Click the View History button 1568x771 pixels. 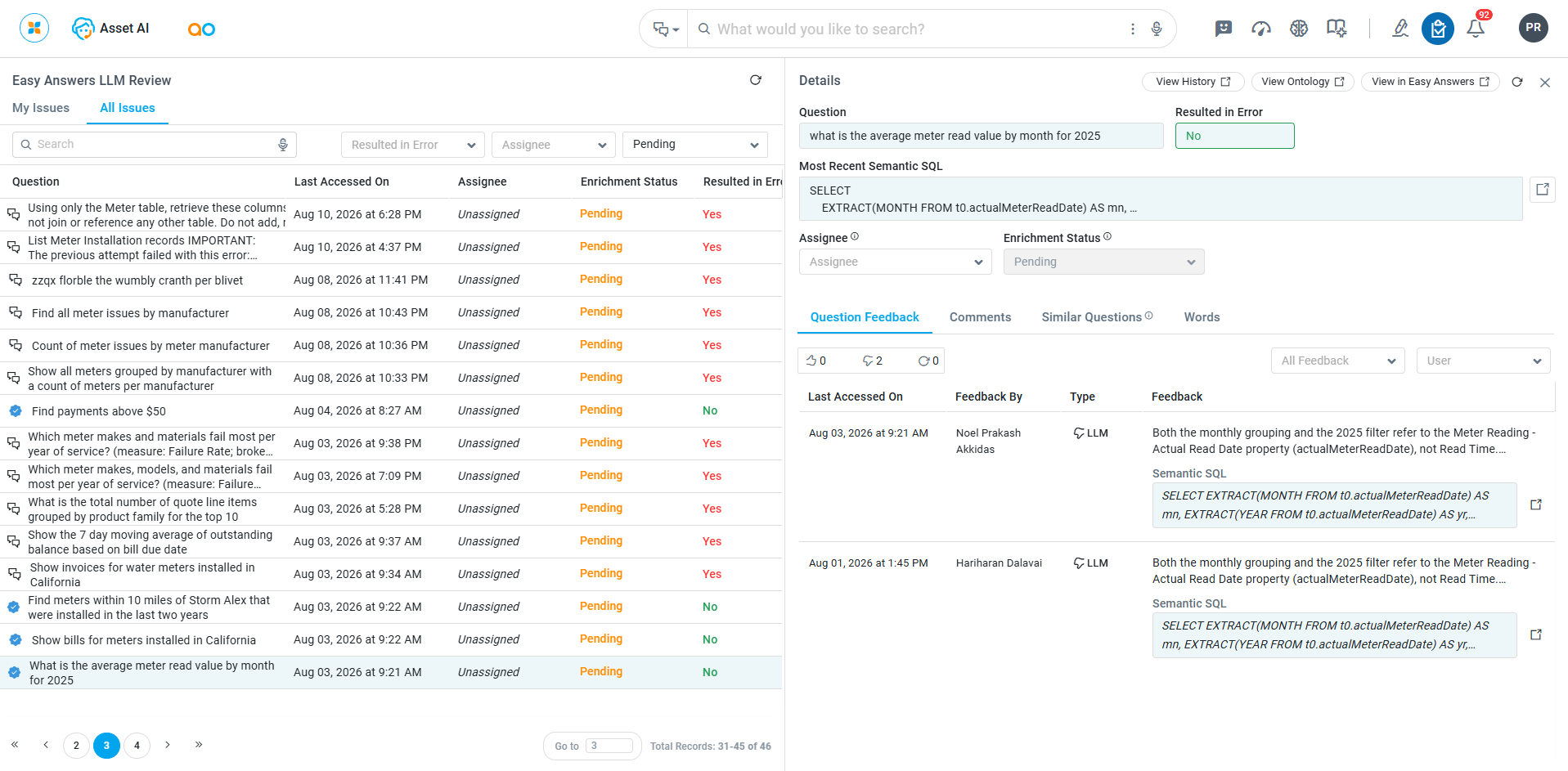[1193, 82]
